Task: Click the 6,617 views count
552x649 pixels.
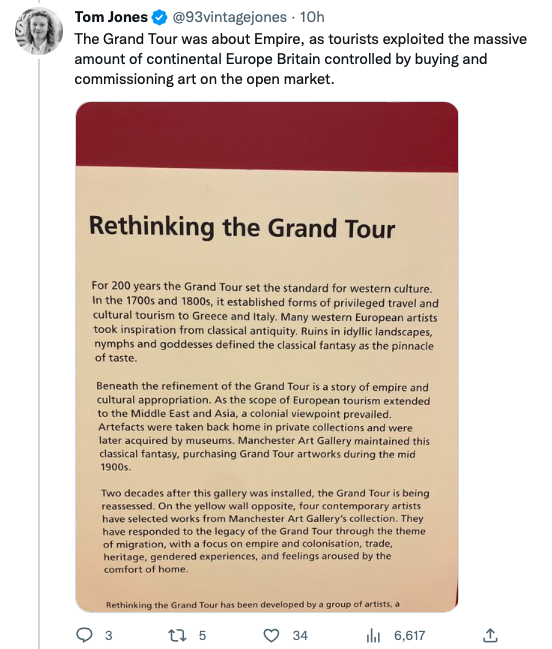Action: 410,635
